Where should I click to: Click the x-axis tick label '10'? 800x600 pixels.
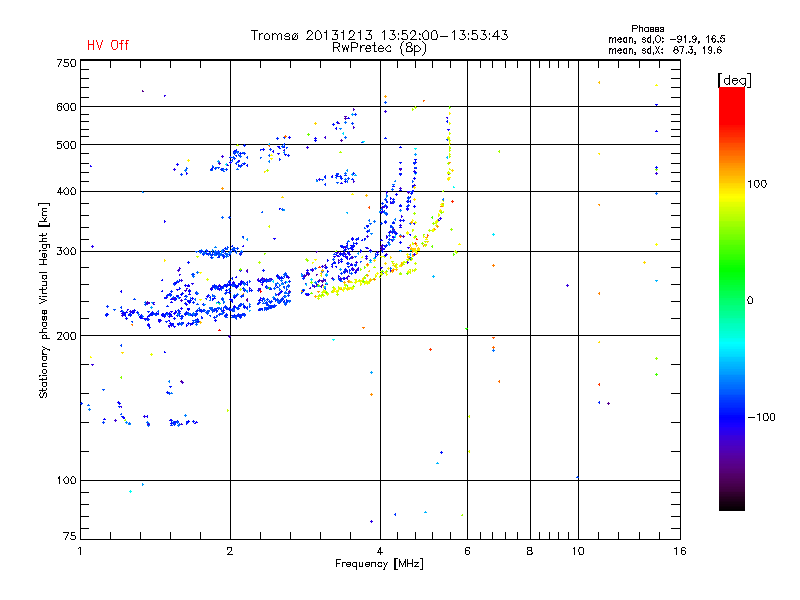pyautogui.click(x=578, y=551)
